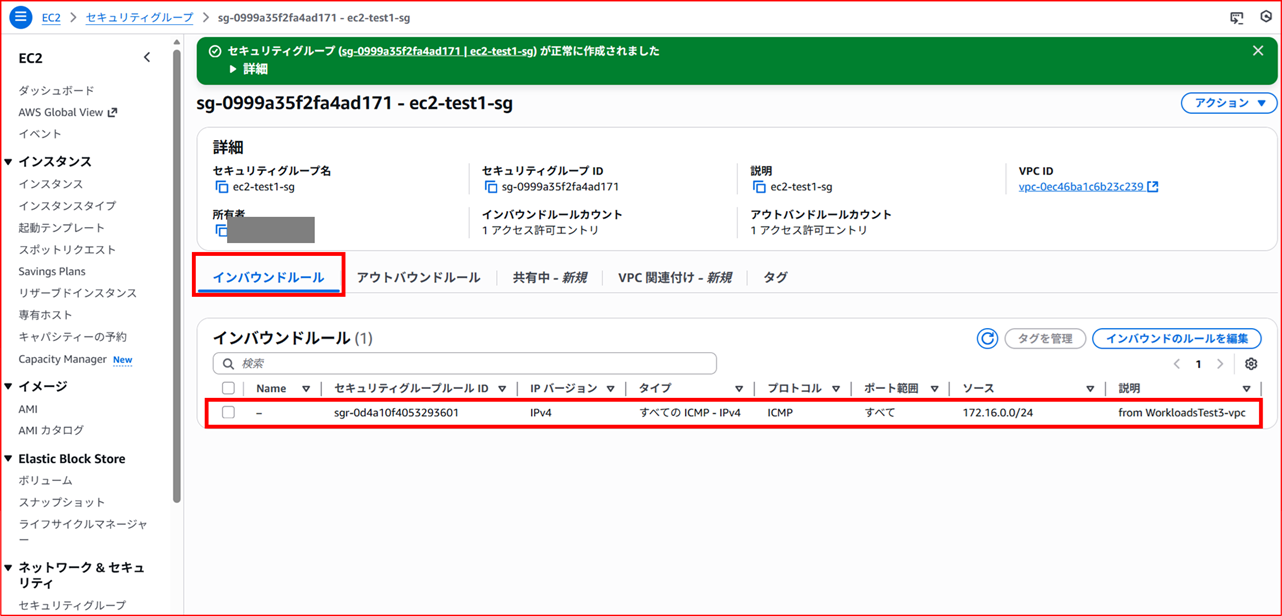Select all inbound rules via header checkbox
The image size is (1282, 616).
pos(227,388)
